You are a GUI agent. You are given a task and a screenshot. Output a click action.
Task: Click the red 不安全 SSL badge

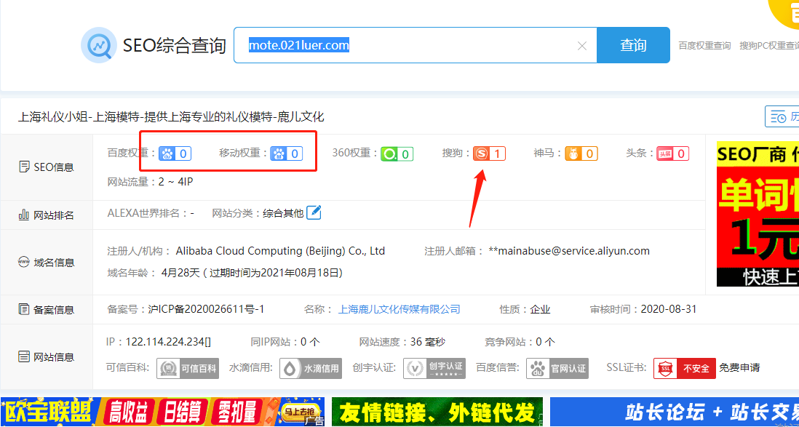tap(684, 368)
